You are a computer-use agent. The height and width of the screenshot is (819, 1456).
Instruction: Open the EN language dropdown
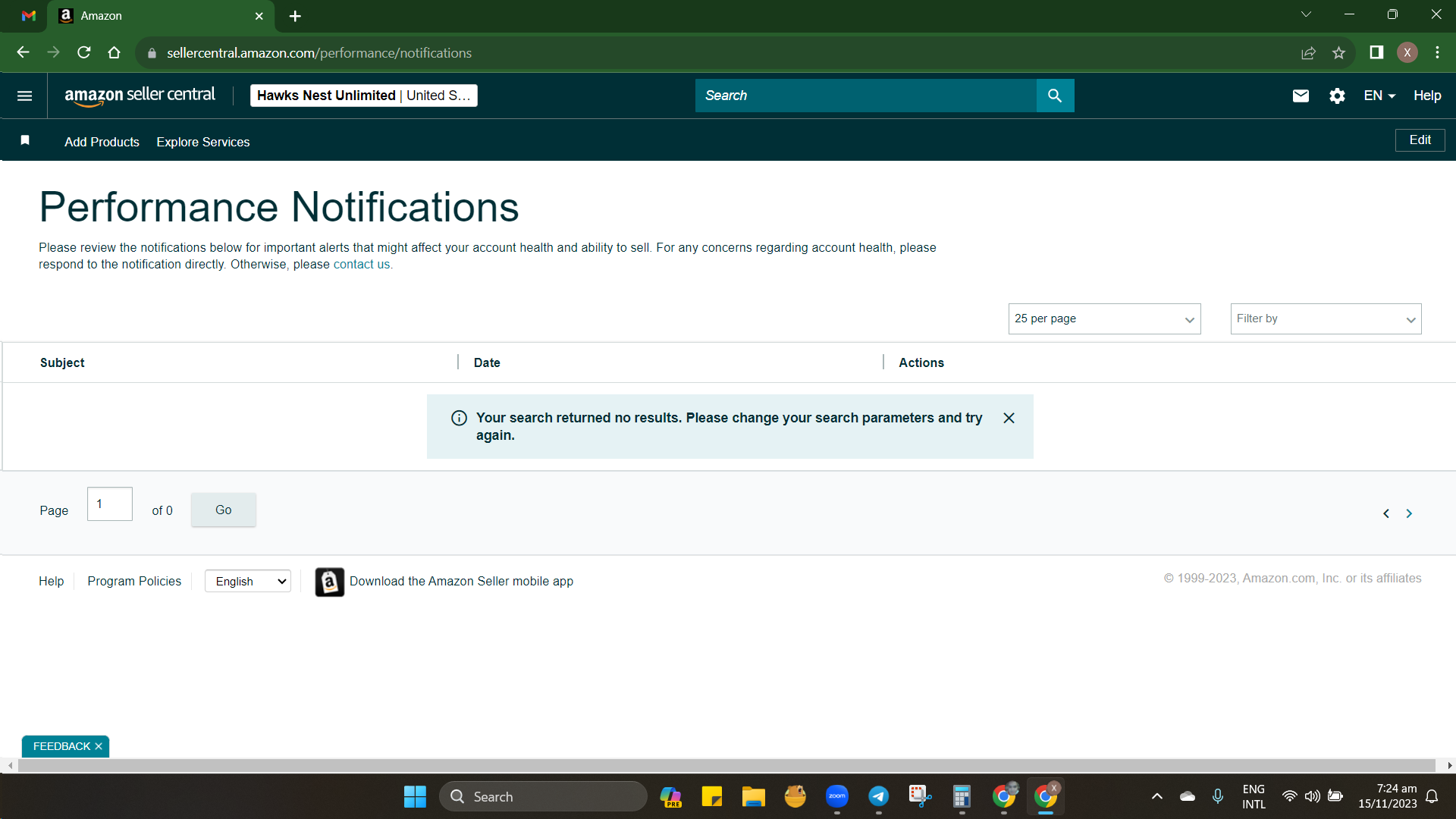tap(1379, 96)
